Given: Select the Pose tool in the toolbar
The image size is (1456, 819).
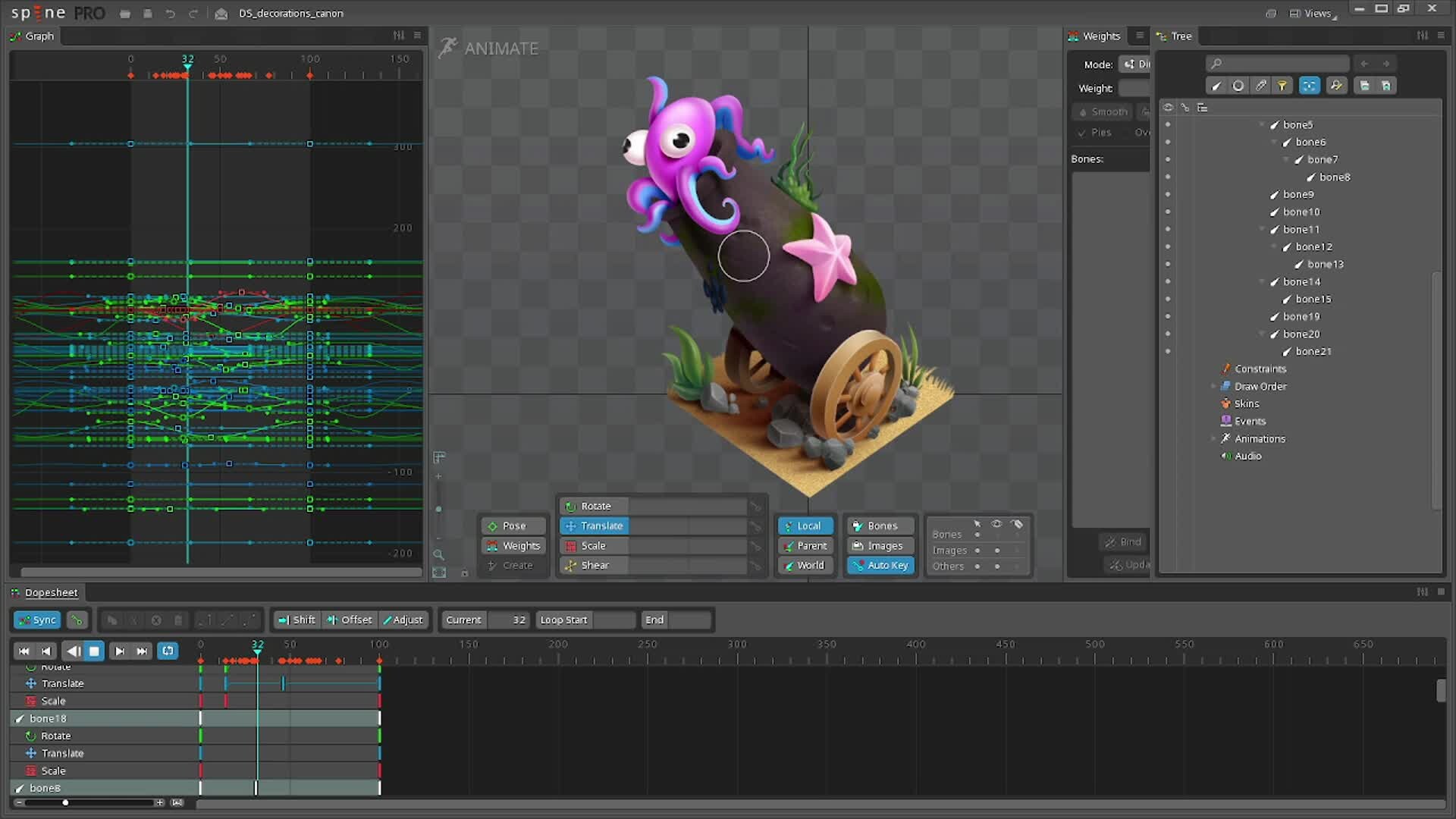Looking at the screenshot, I should 513,525.
